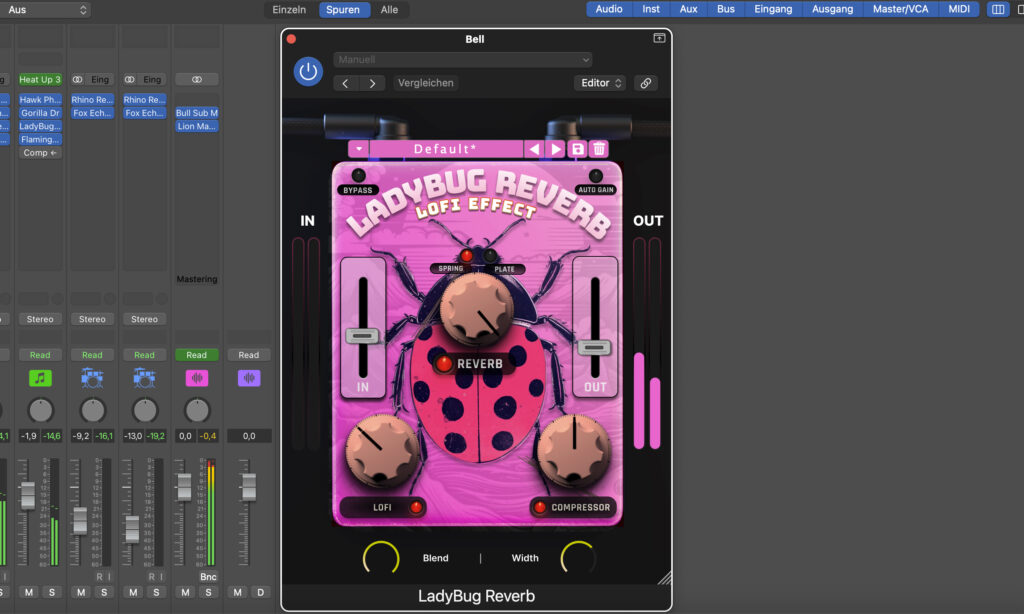Open the Lion Ma... plugin slot

click(x=197, y=126)
